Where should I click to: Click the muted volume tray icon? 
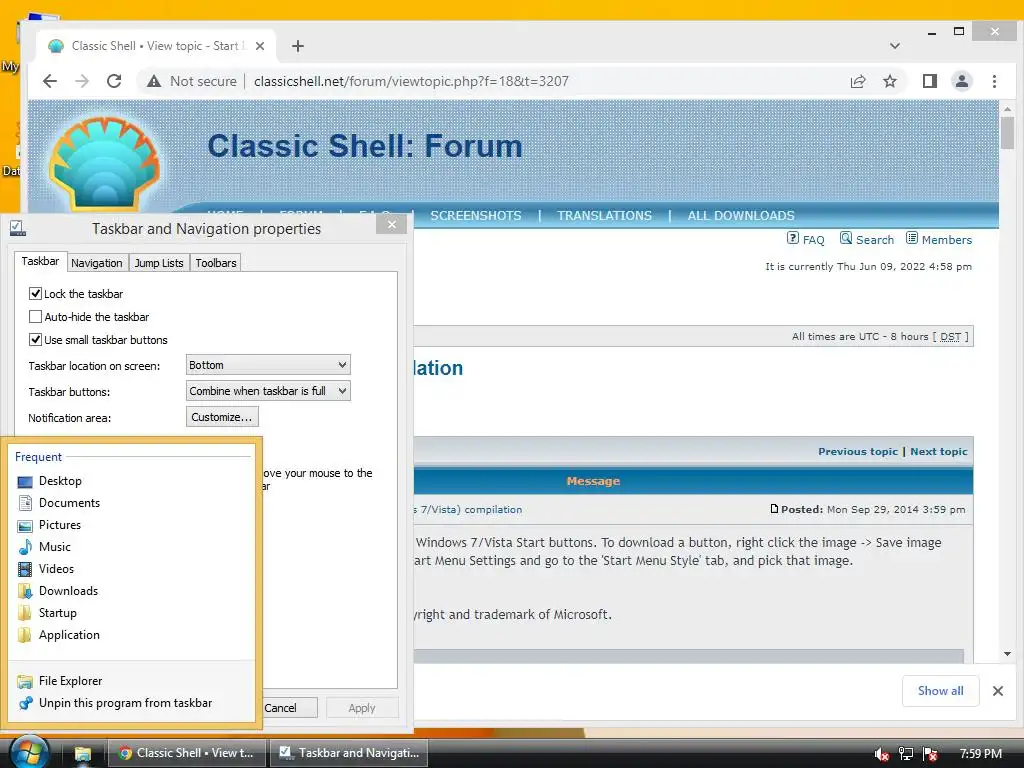pos(881,754)
